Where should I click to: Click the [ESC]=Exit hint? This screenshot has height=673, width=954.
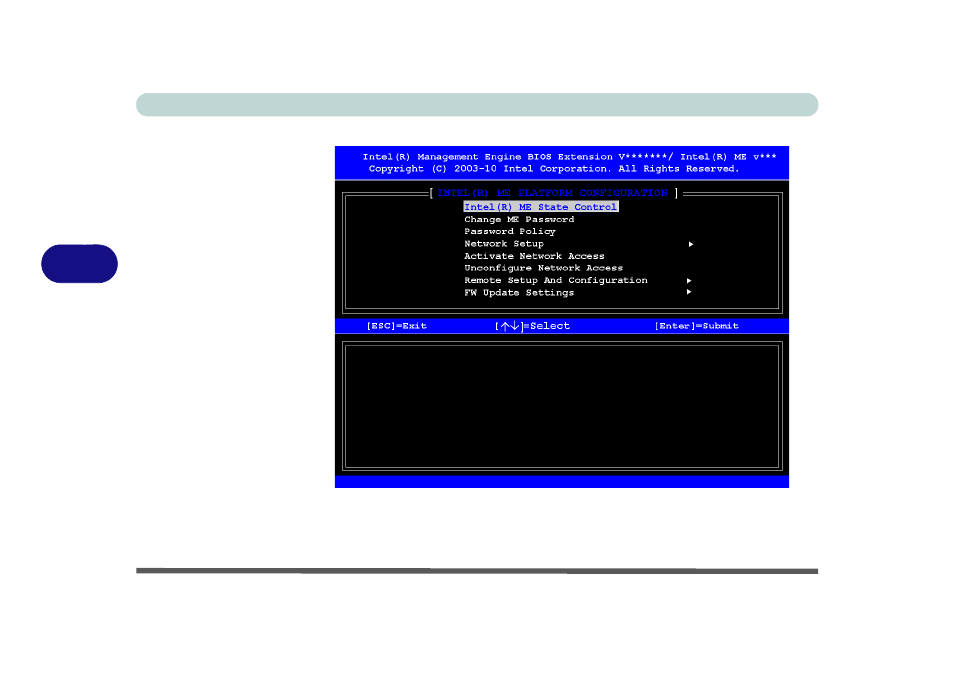point(396,326)
